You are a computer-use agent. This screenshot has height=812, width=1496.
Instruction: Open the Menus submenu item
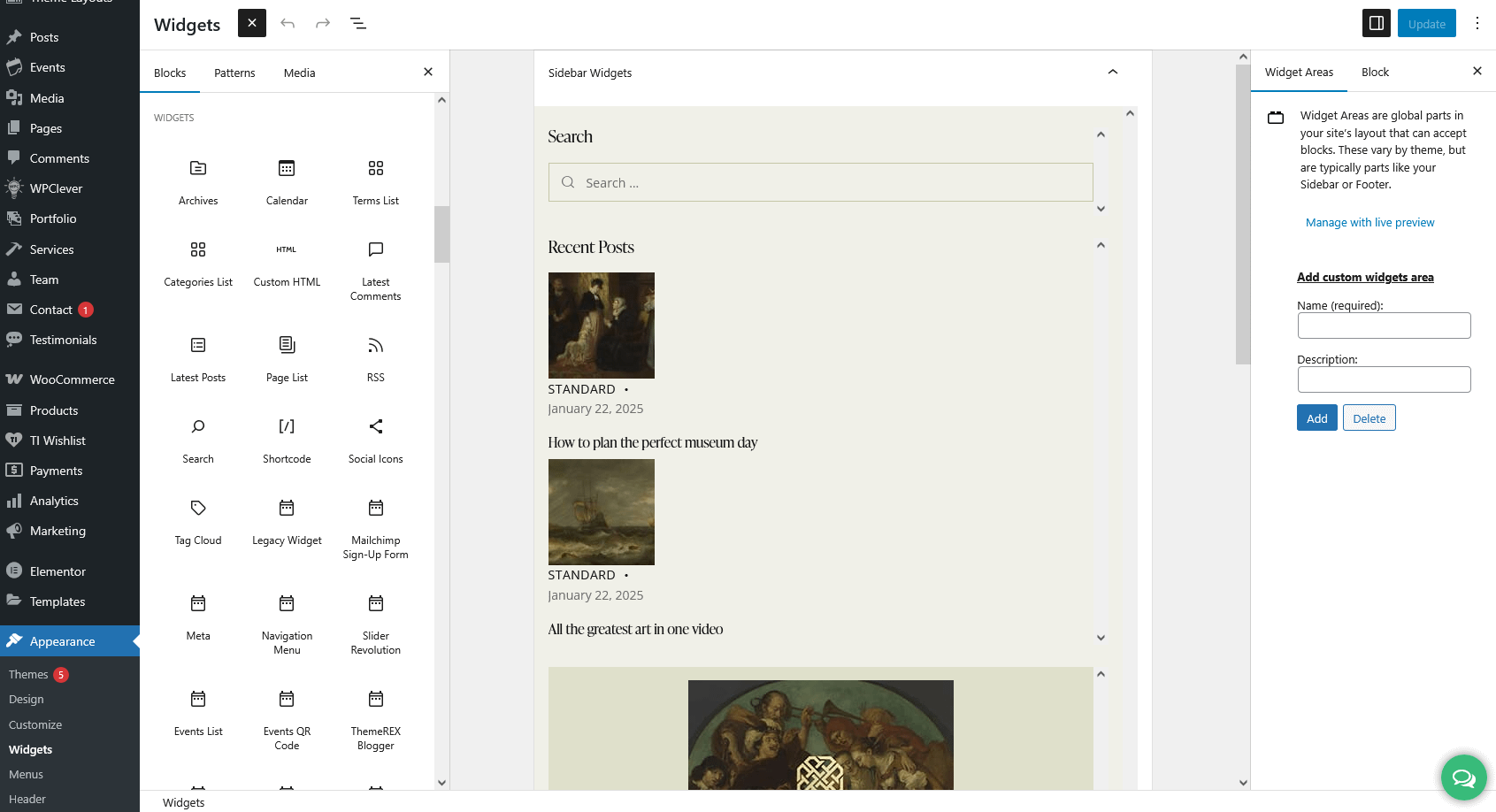pyautogui.click(x=26, y=774)
